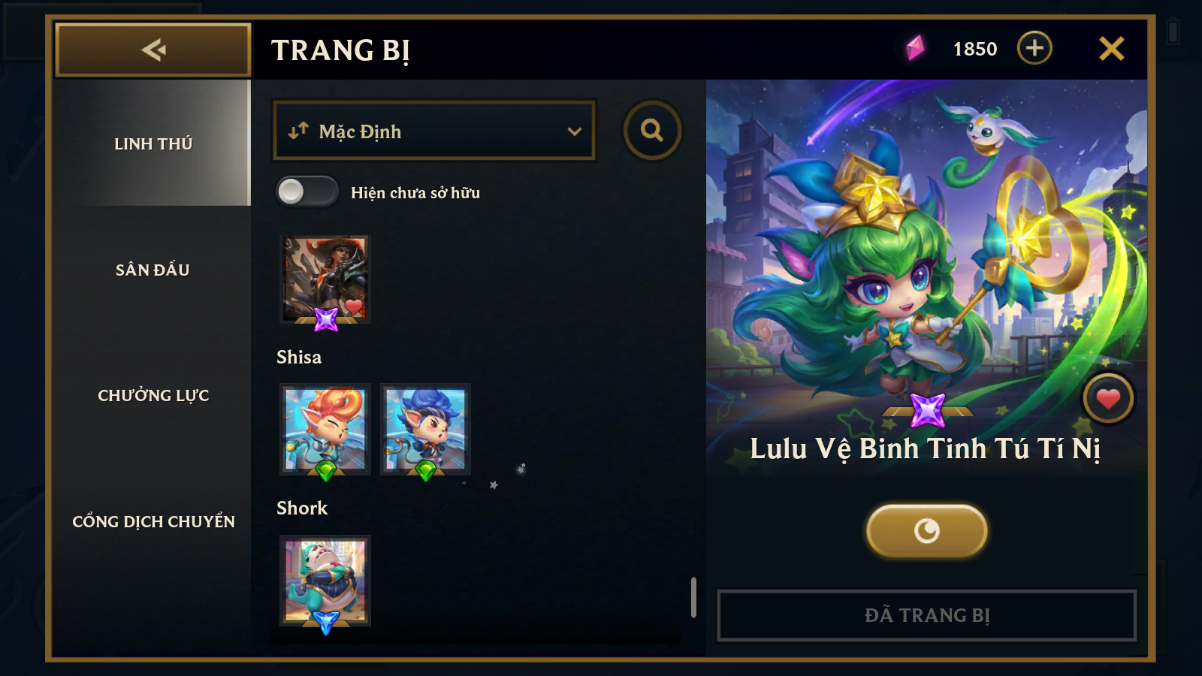The width and height of the screenshot is (1202, 676).
Task: Toggle Hiện chưa sở hữu switch
Action: (307, 192)
